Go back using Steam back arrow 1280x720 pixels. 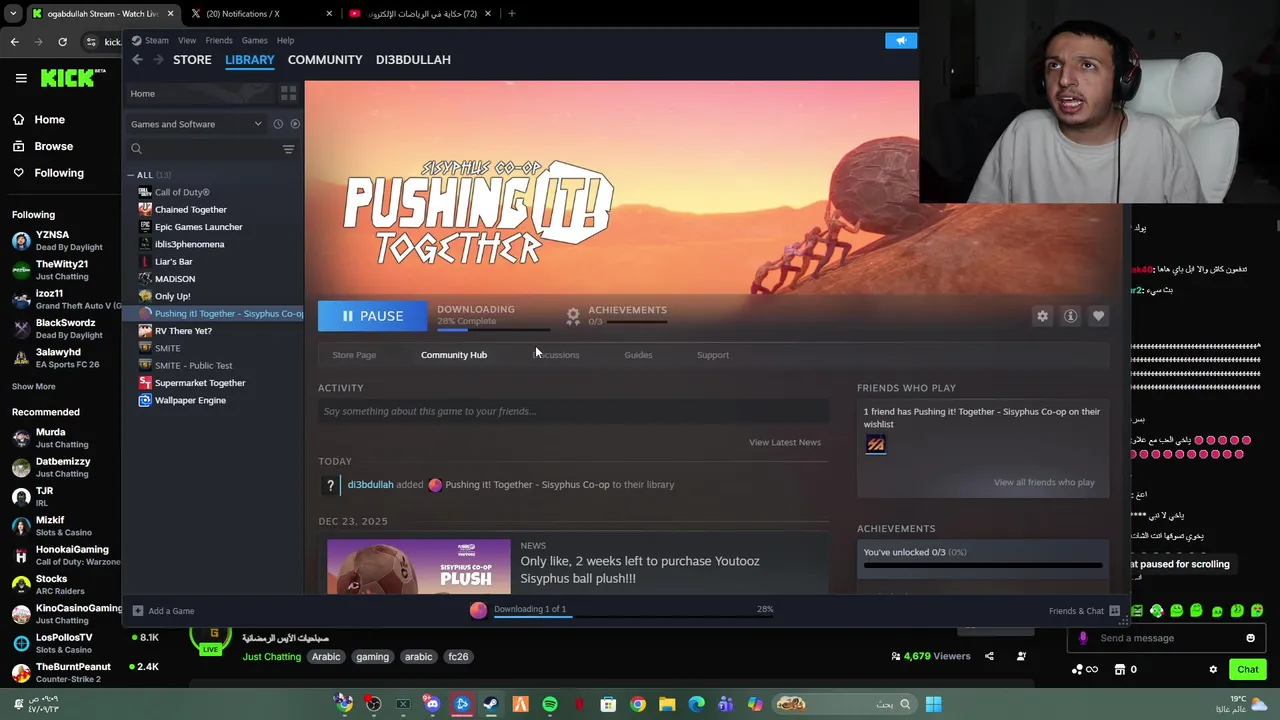coord(137,60)
